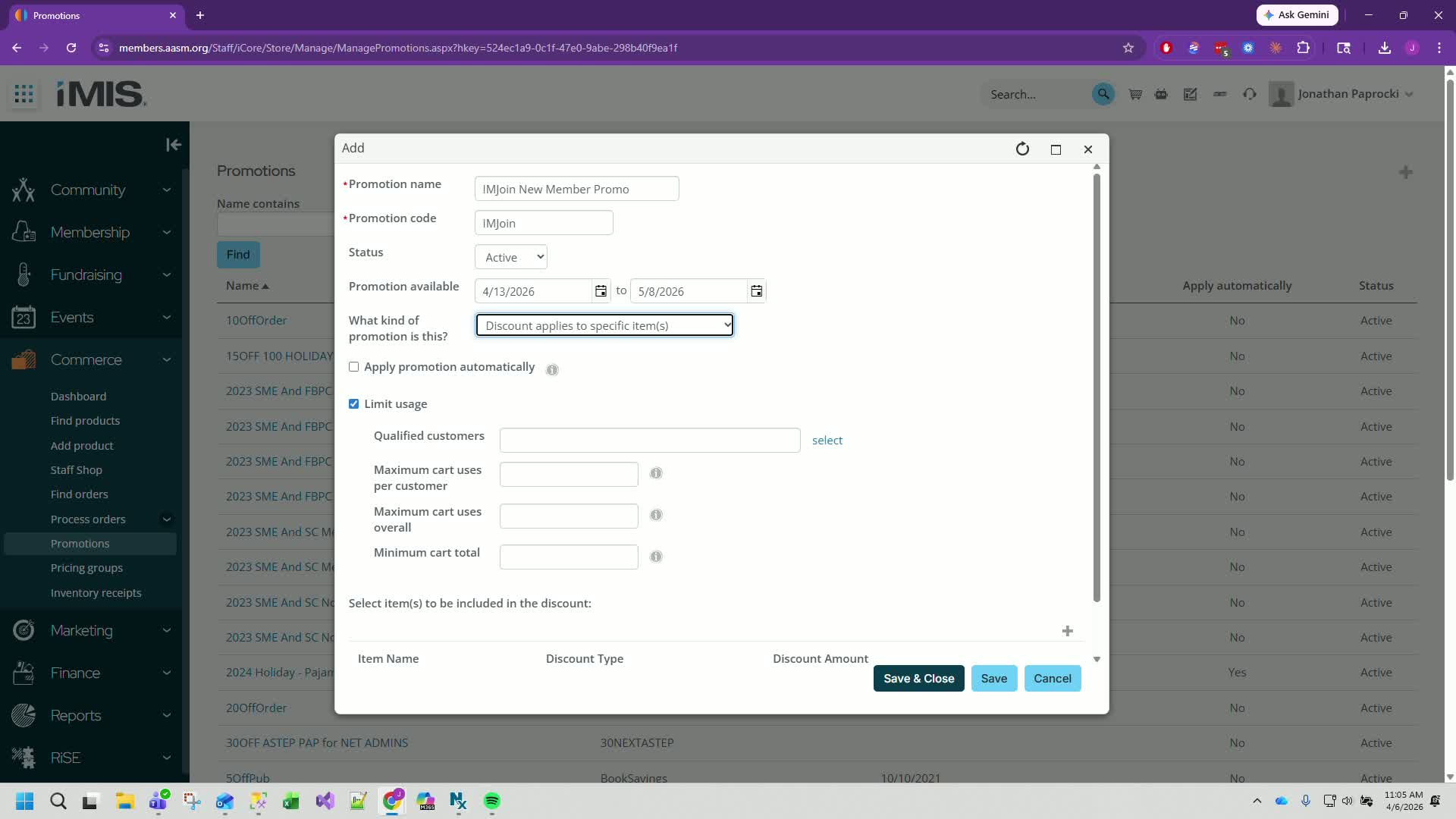Screen dimensions: 1456x819
Task: Open the kind of promotion dropdown
Action: pyautogui.click(x=604, y=325)
